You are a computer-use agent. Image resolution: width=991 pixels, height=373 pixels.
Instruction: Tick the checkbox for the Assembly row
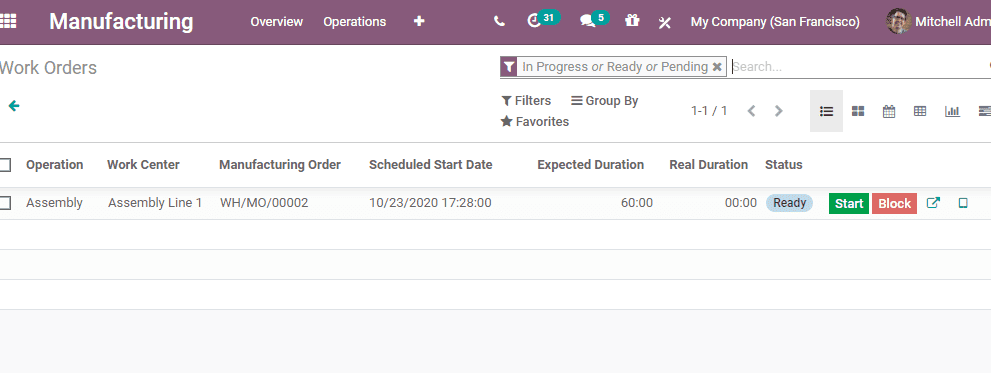5,203
